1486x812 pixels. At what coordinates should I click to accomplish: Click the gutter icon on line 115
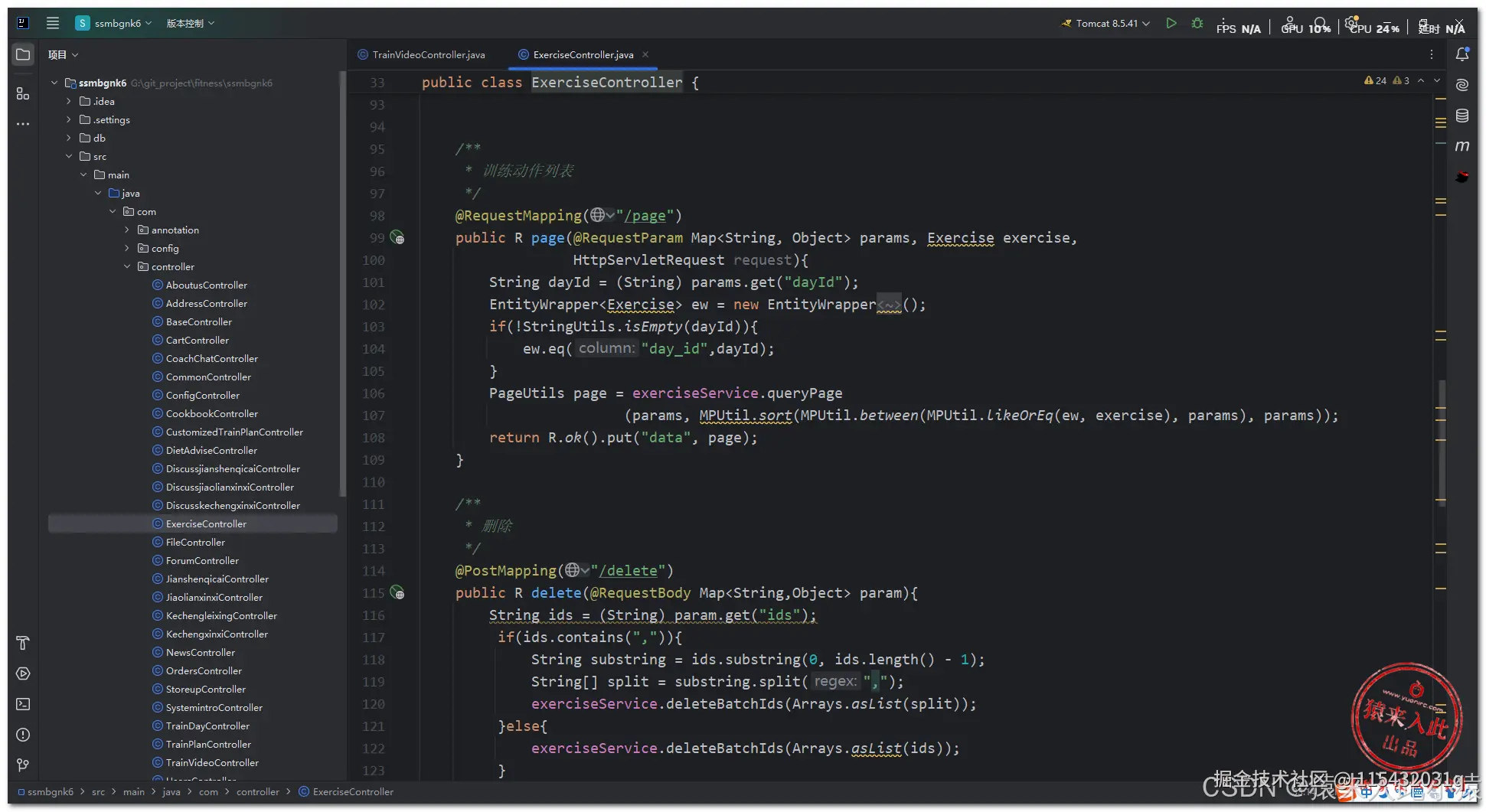pos(397,592)
